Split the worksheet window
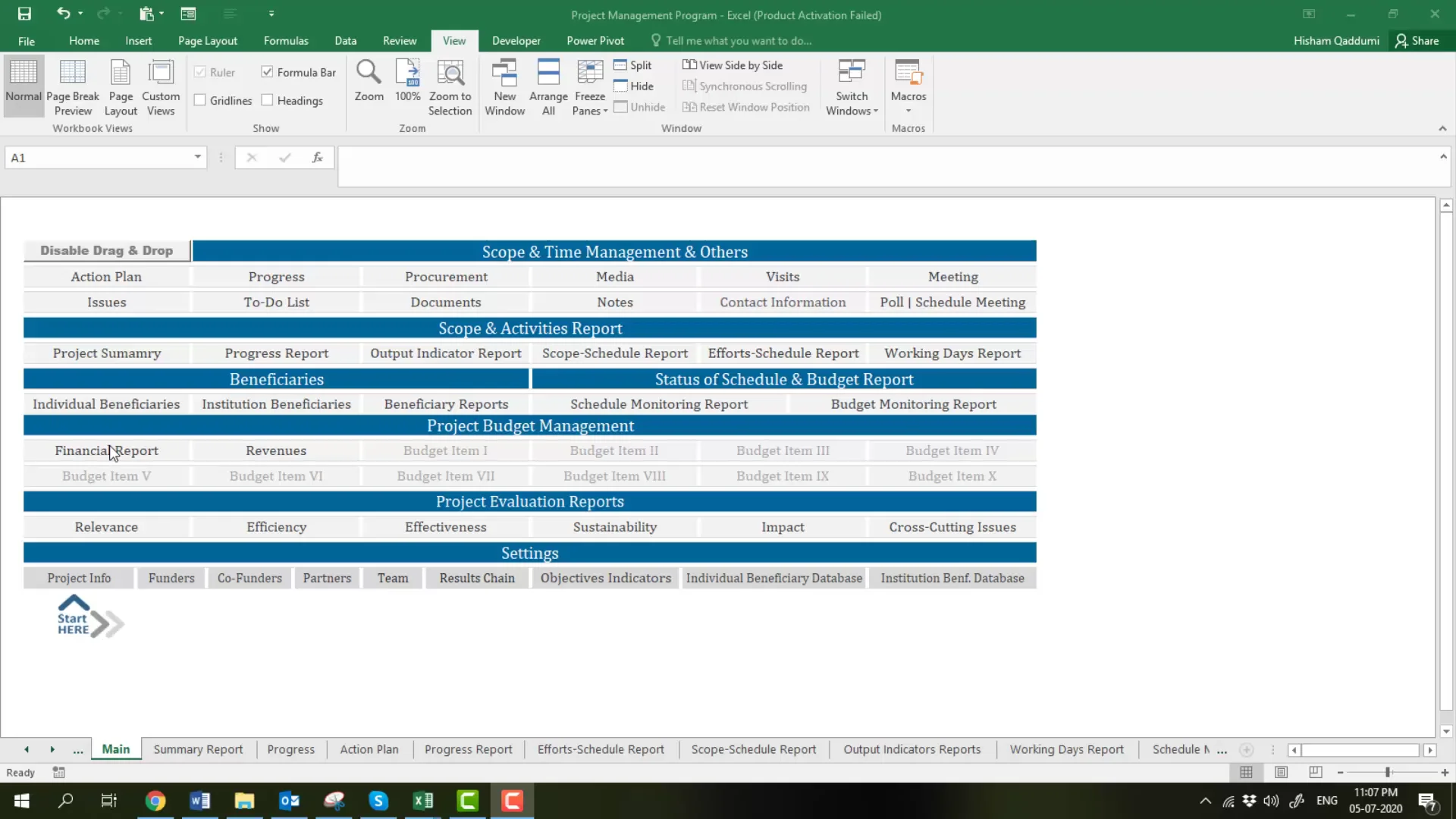Screen dimensions: 1456x819 click(x=632, y=65)
